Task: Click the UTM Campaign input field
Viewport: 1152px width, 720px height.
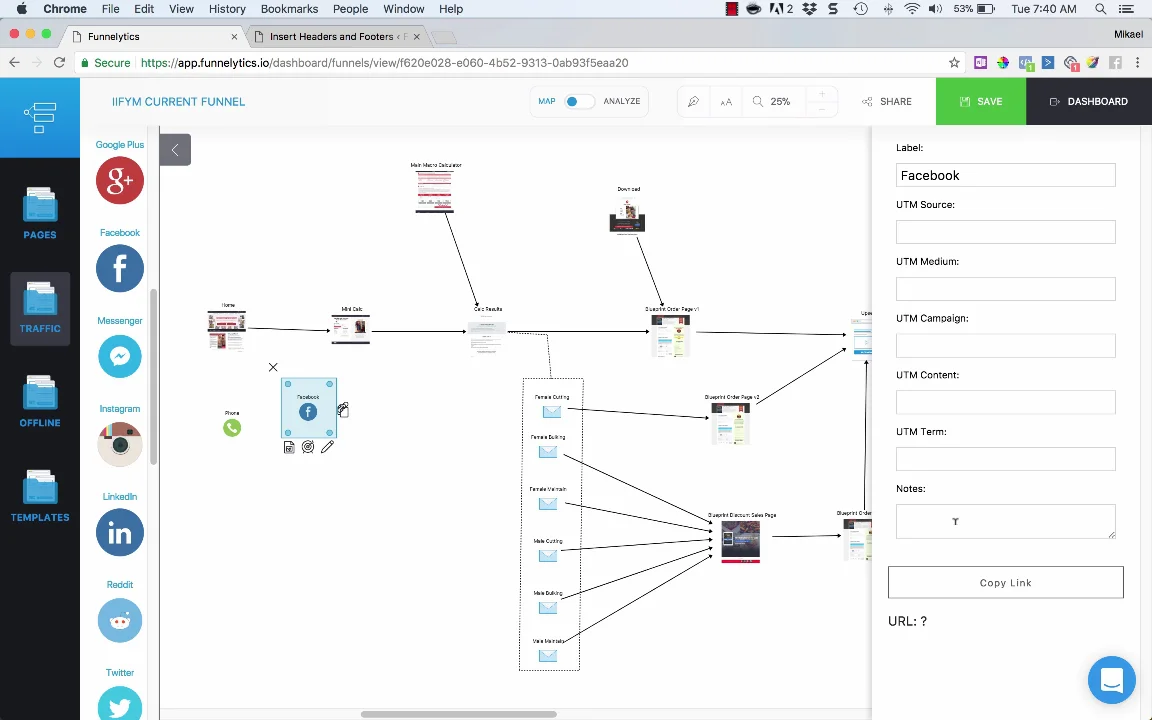Action: (x=1005, y=345)
